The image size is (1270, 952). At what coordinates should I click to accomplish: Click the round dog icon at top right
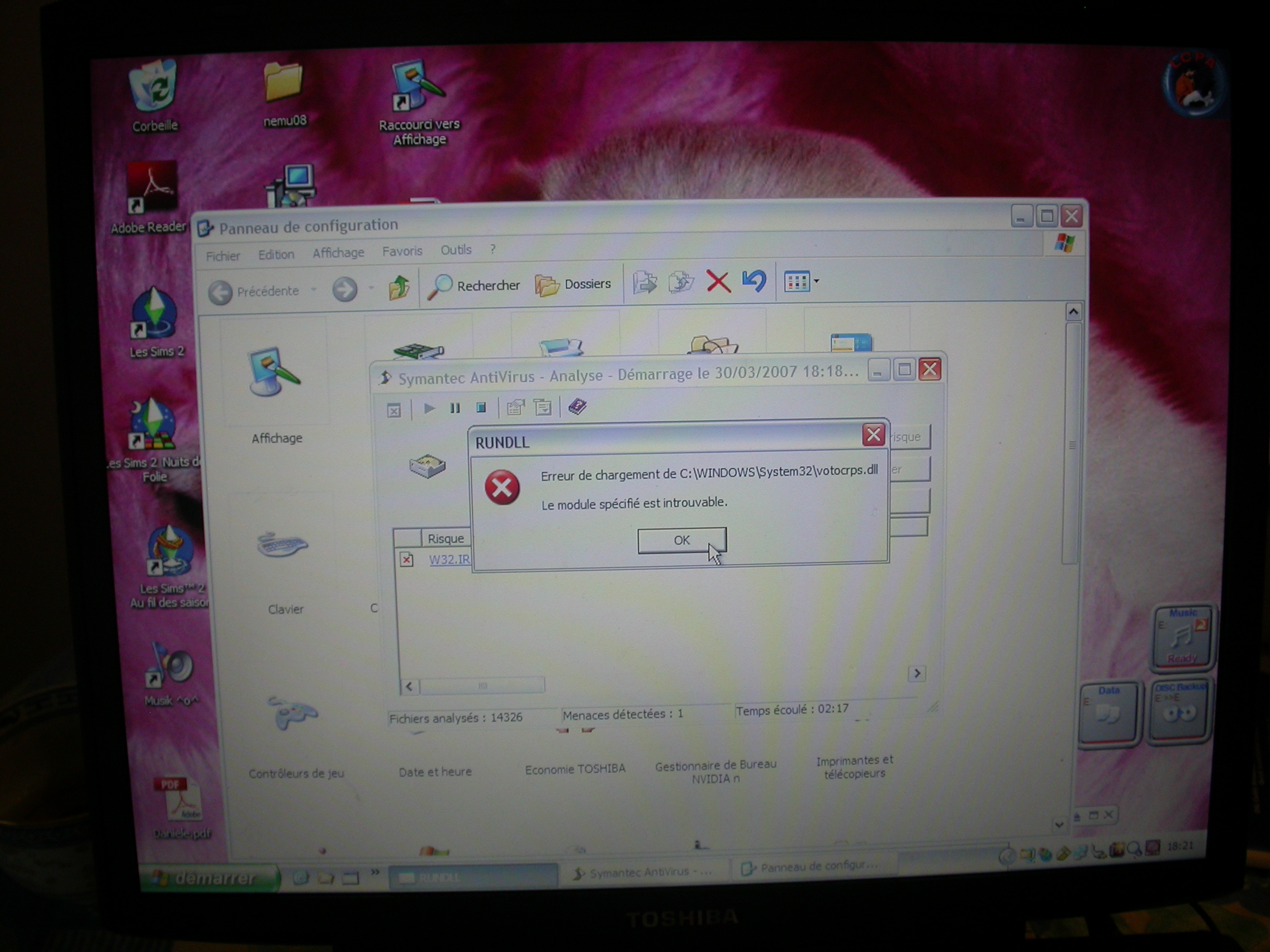(x=1194, y=84)
